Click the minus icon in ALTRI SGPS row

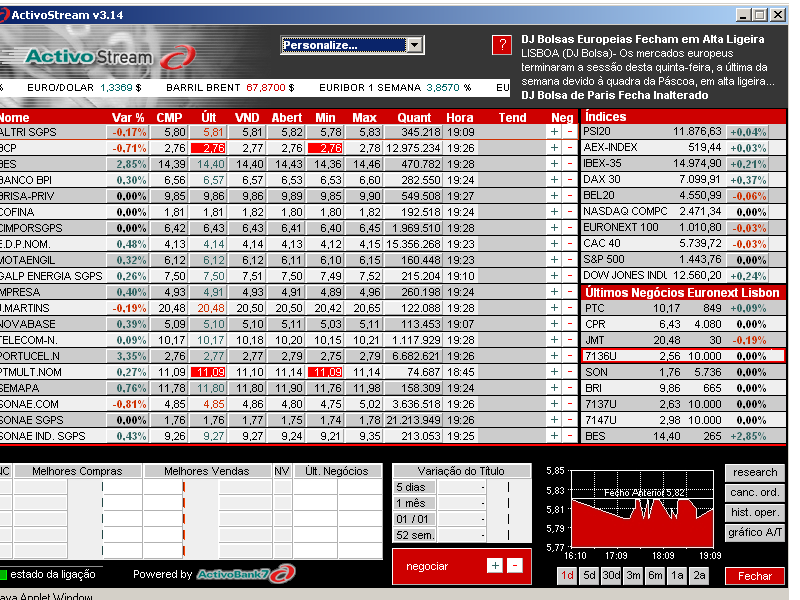click(x=569, y=132)
